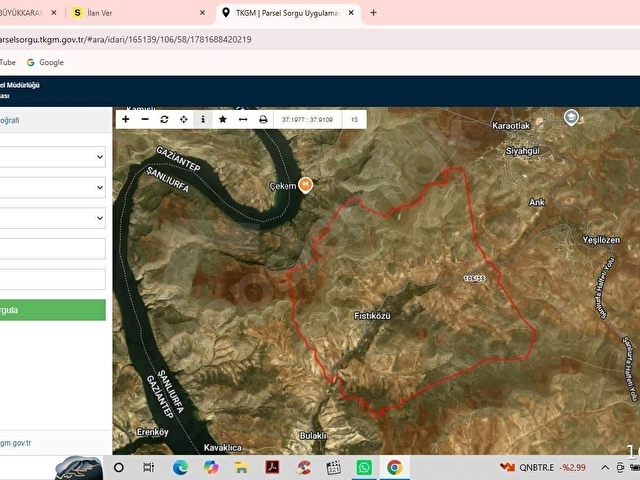
Task: Open a new browser tab
Action: [373, 13]
